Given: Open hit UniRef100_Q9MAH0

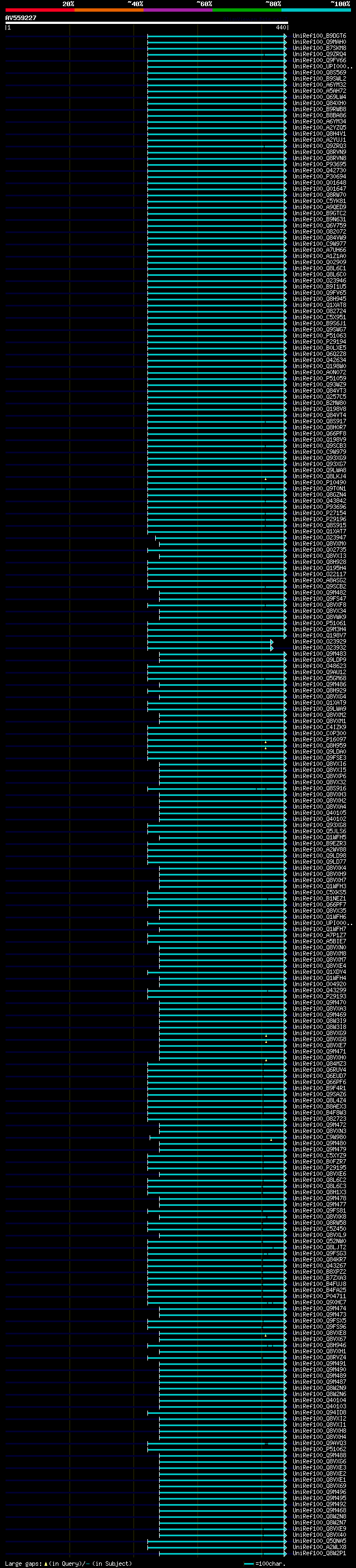Looking at the screenshot, I should 319,42.
